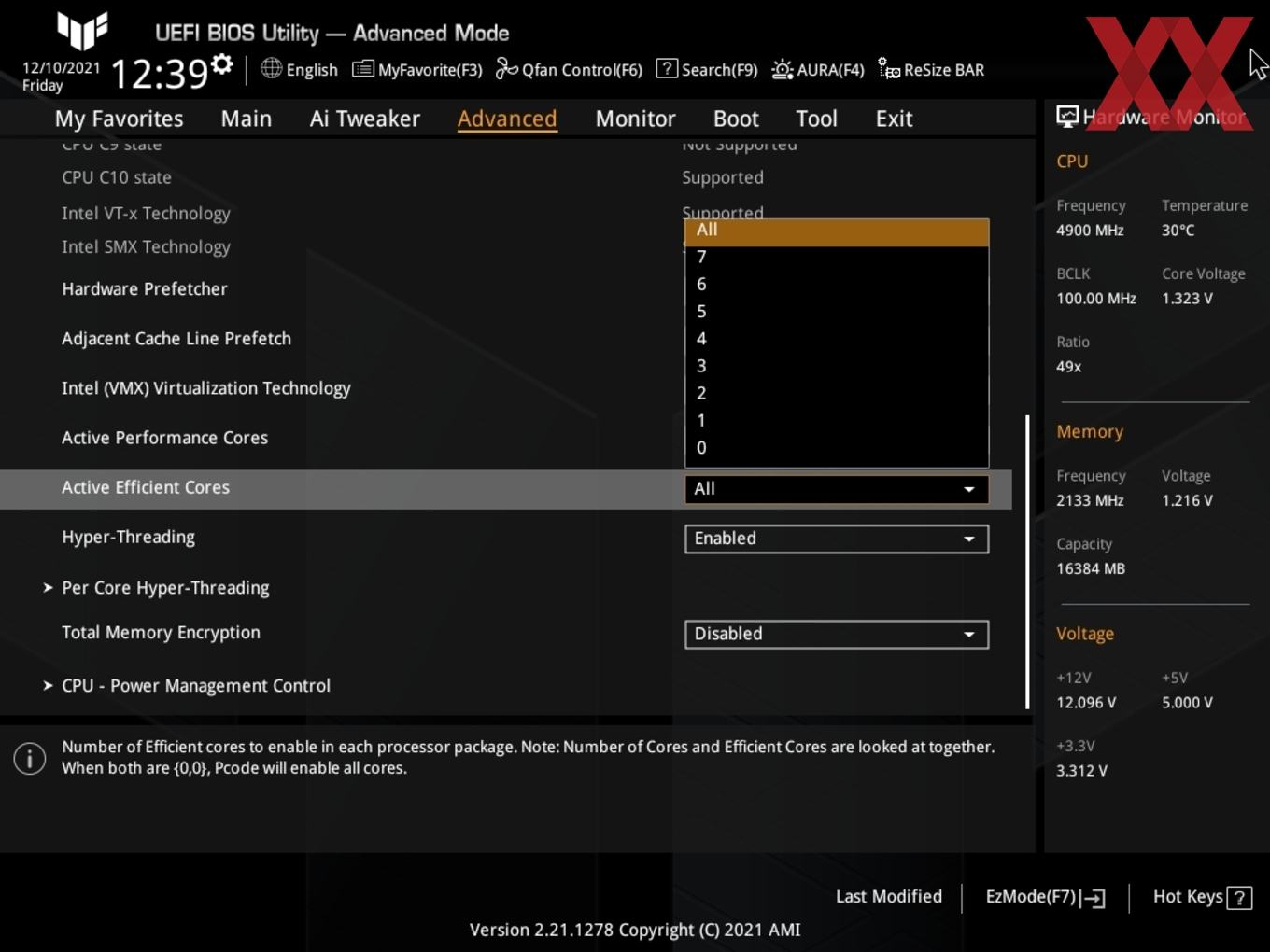The image size is (1270, 952).
Task: Click CPU C10 state row
Action: [x=117, y=177]
